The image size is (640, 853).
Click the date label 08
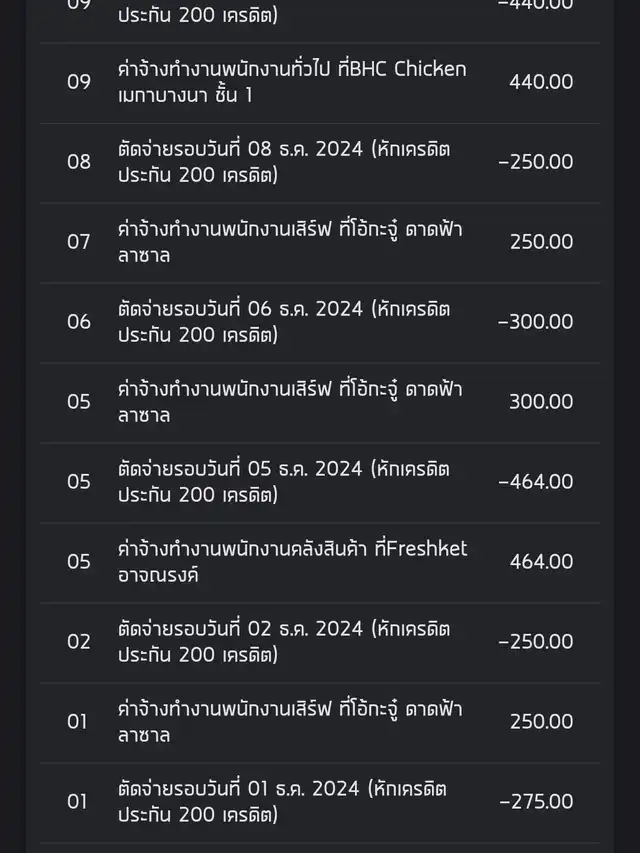click(x=78, y=162)
